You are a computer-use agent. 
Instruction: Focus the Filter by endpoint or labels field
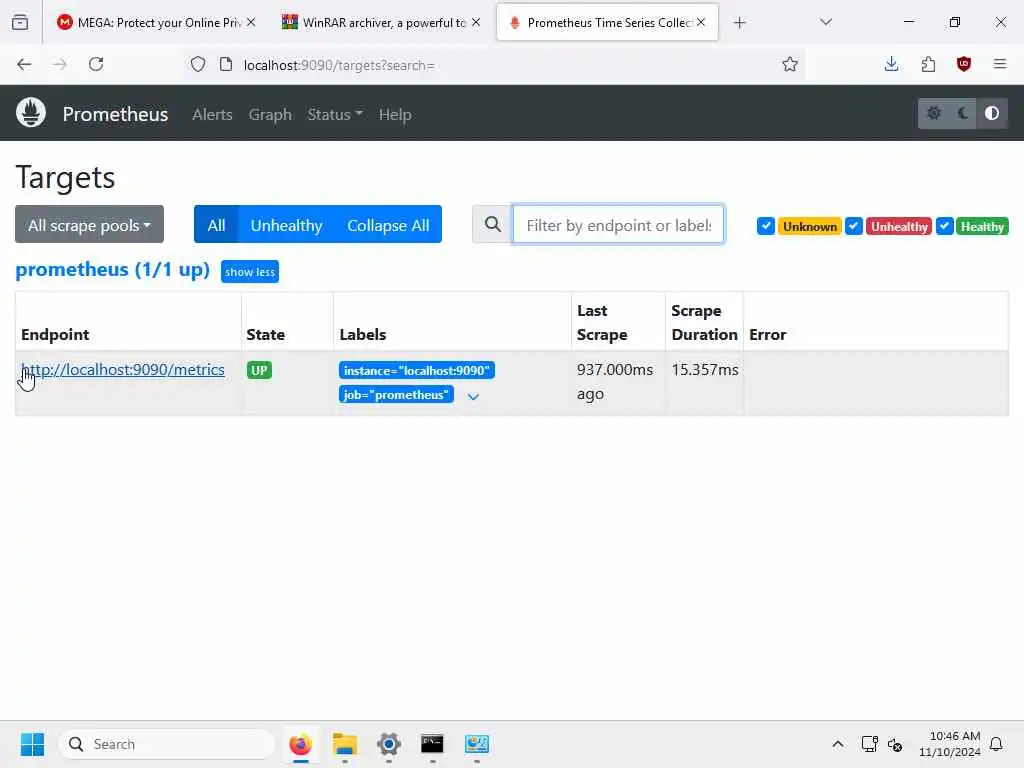point(618,225)
